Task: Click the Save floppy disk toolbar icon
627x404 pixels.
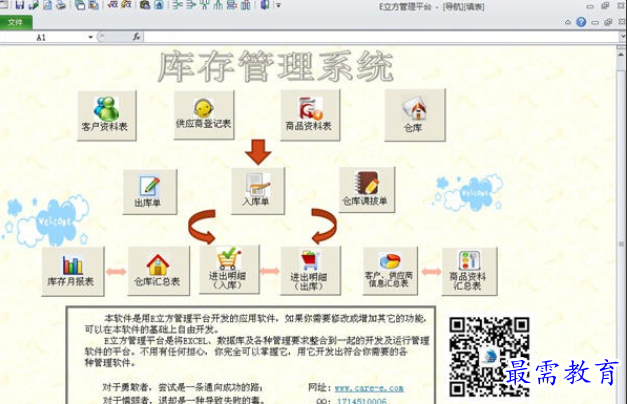Action: (20, 5)
